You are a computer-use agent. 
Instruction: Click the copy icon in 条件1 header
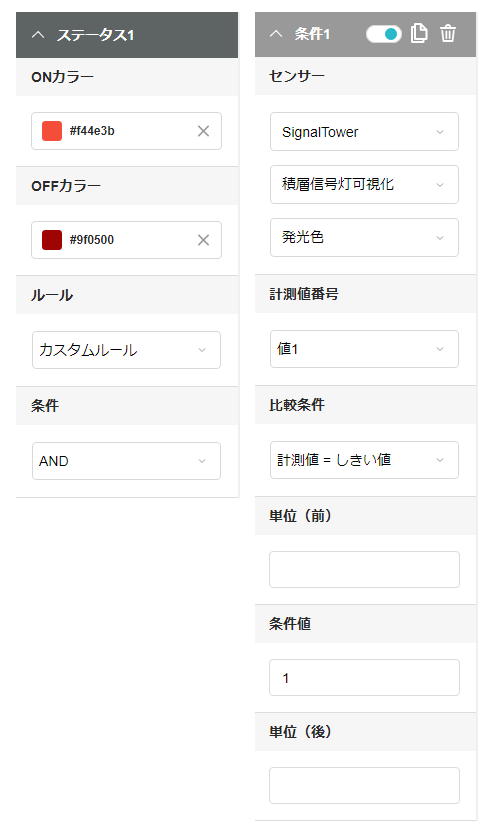pyautogui.click(x=419, y=33)
